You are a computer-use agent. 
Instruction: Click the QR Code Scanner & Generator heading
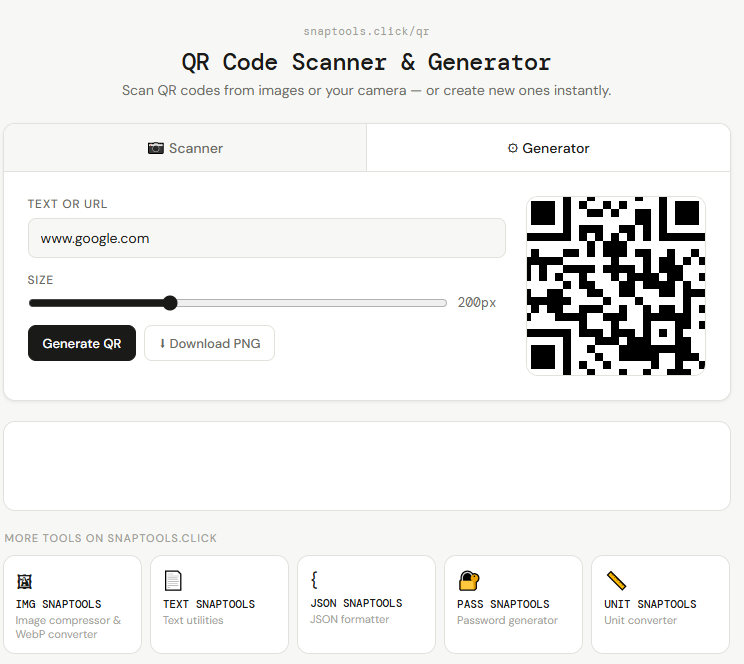coord(366,62)
